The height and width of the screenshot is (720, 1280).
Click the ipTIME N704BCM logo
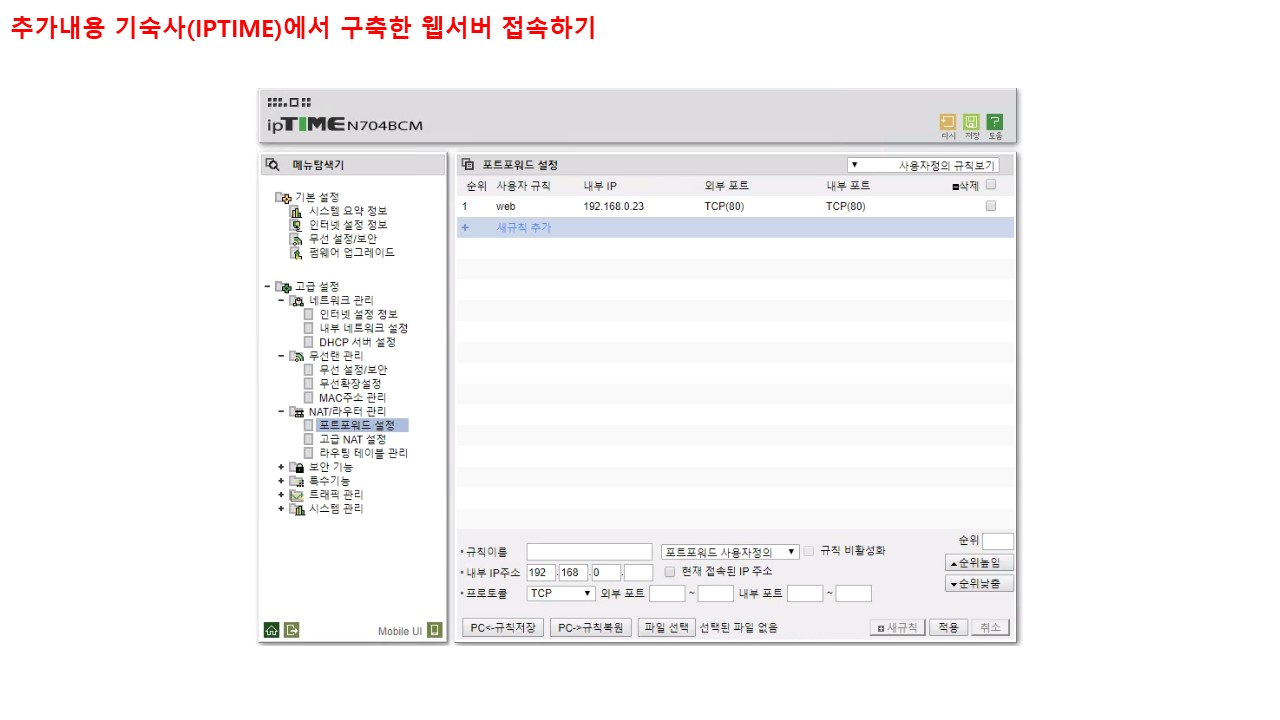pyautogui.click(x=345, y=125)
